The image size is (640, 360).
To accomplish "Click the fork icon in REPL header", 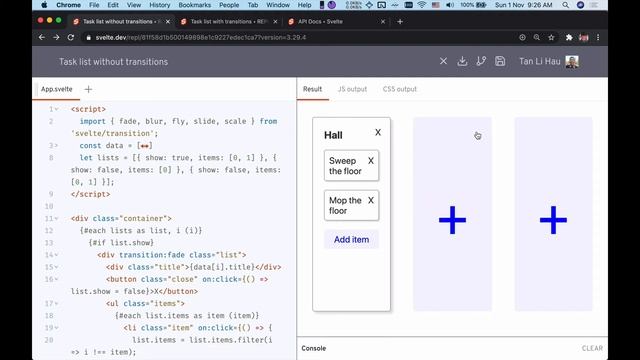I will (481, 61).
